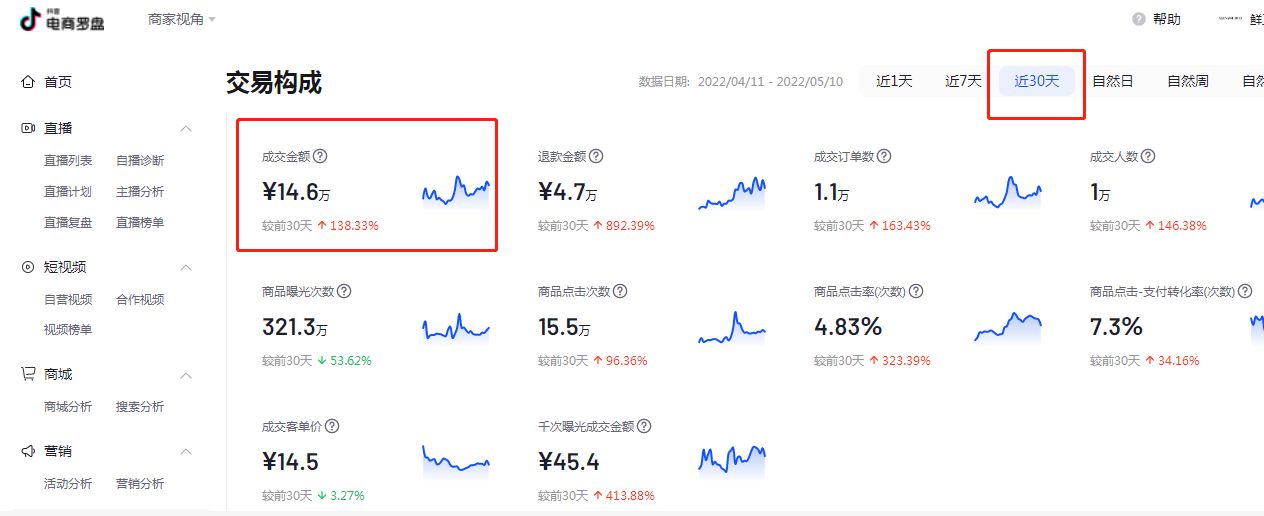The height and width of the screenshot is (516, 1264).
Task: Open 搜索分析 under 商城
Action: coord(140,407)
